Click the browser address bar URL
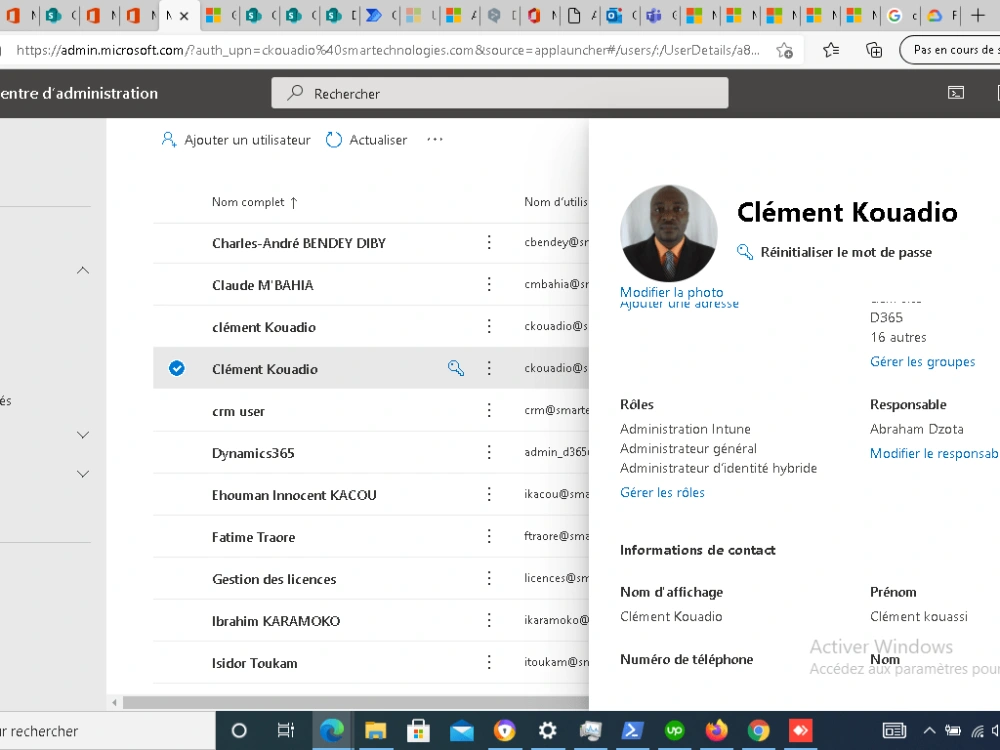The width and height of the screenshot is (1000, 750). click(x=388, y=50)
